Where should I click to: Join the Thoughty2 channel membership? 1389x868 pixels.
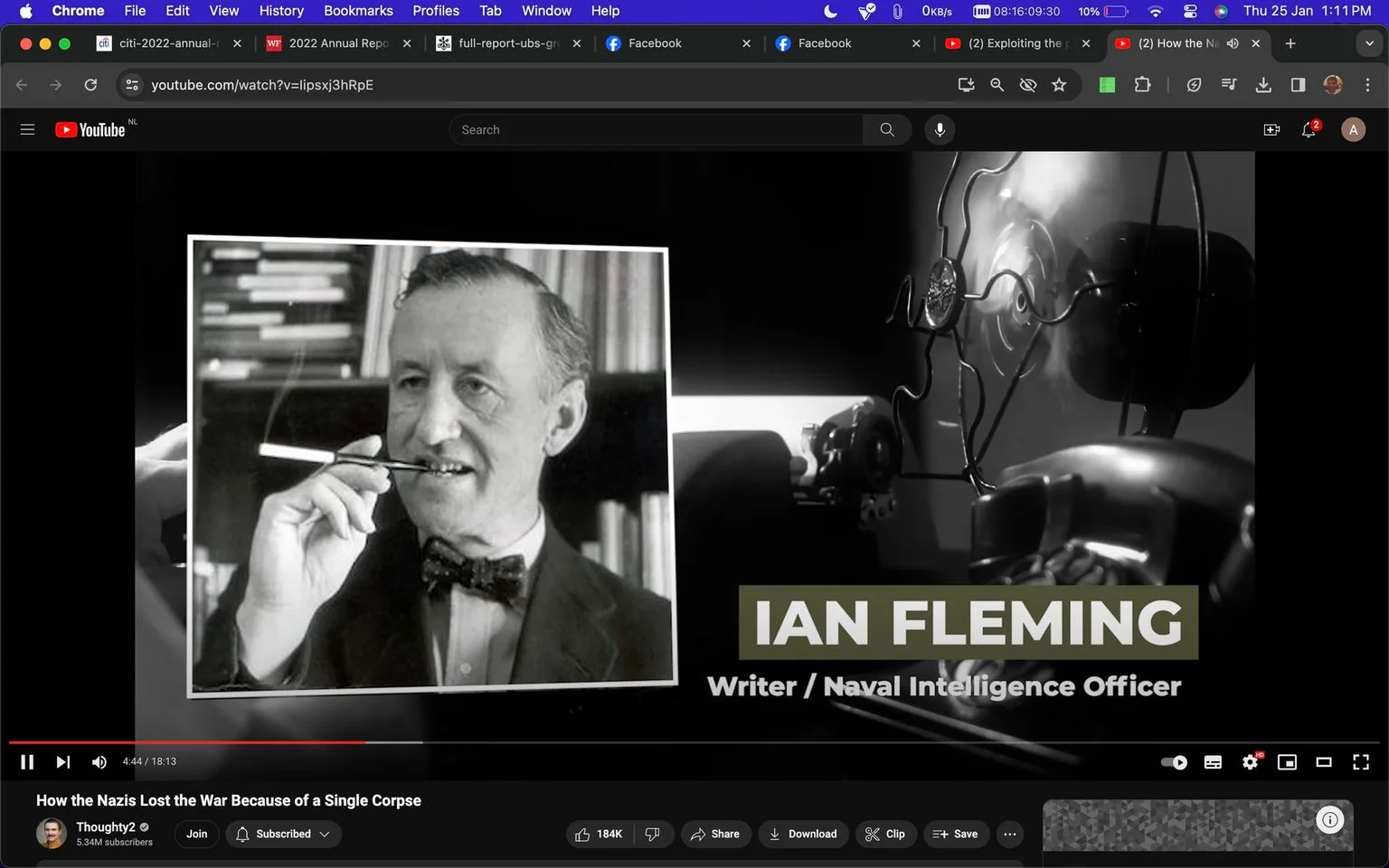point(197,834)
